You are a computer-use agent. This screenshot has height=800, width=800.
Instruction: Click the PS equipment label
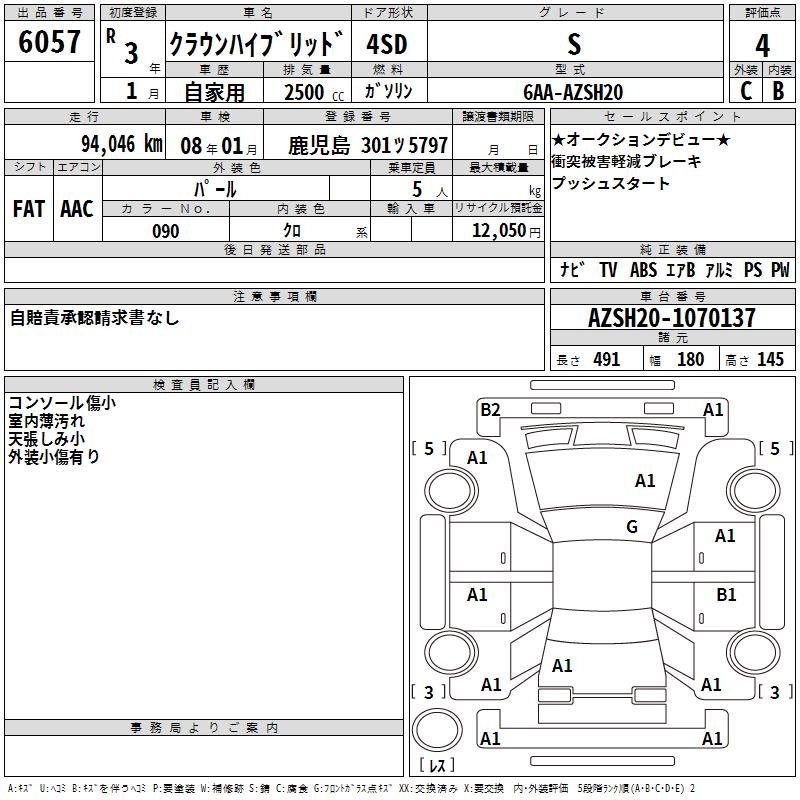[x=753, y=269]
